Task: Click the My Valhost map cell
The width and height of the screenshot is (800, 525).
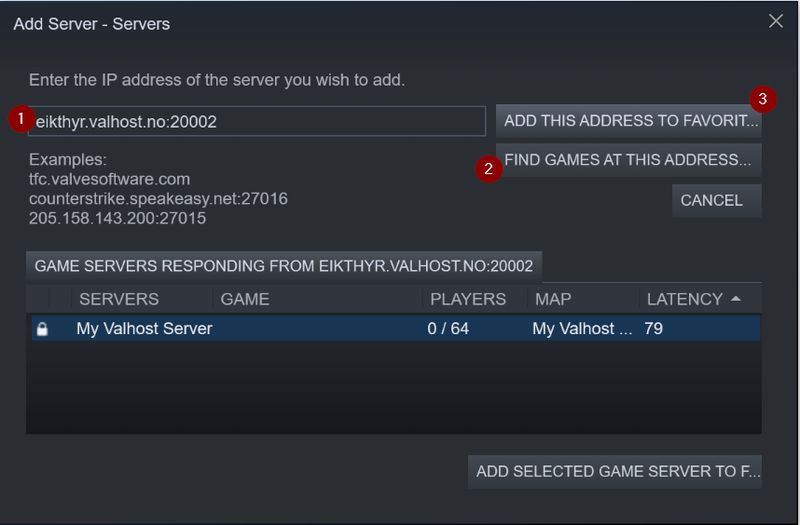Action: pos(582,329)
